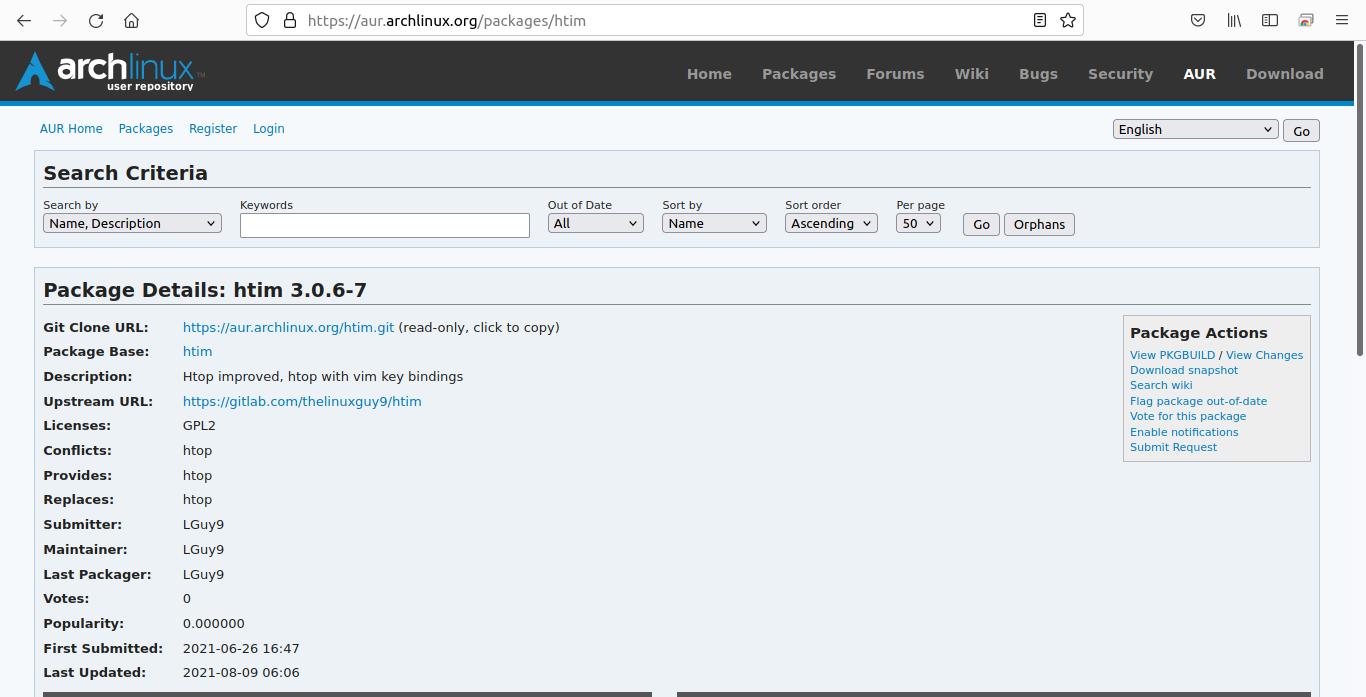Open the Packages nav item
Screen dimensions: 1366x697
(x=799, y=74)
